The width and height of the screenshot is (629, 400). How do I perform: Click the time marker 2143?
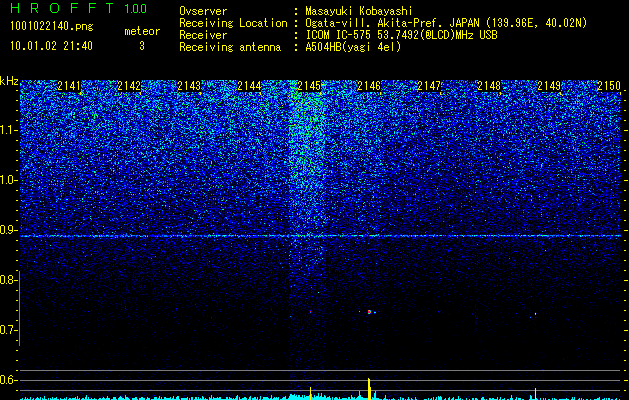click(x=189, y=86)
